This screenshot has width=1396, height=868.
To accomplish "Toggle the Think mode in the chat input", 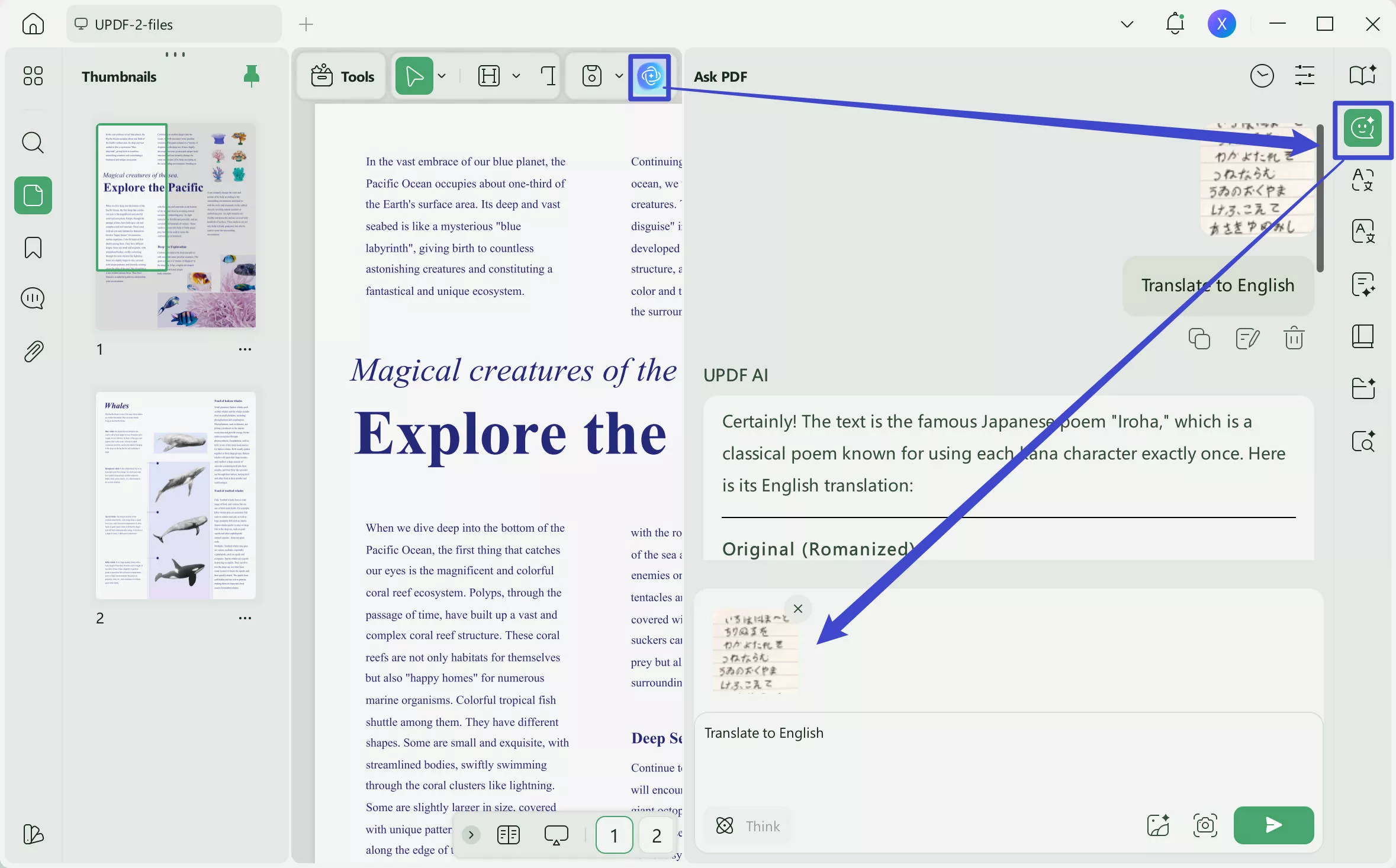I will pos(747,825).
